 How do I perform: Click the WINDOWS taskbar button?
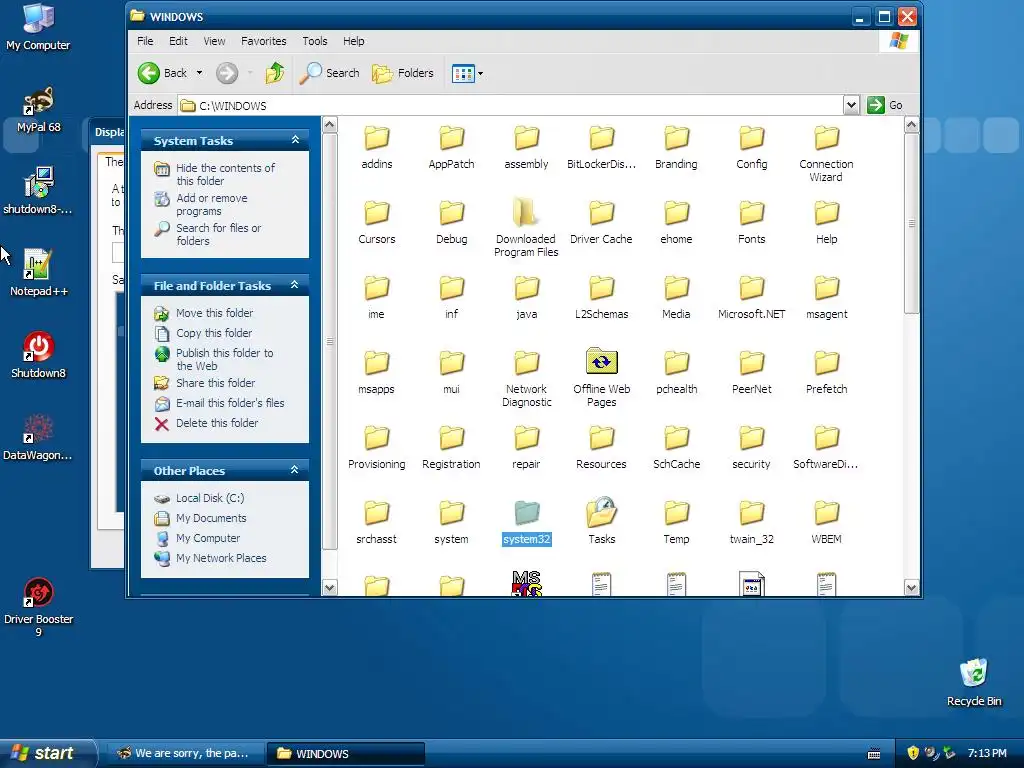pyautogui.click(x=346, y=754)
